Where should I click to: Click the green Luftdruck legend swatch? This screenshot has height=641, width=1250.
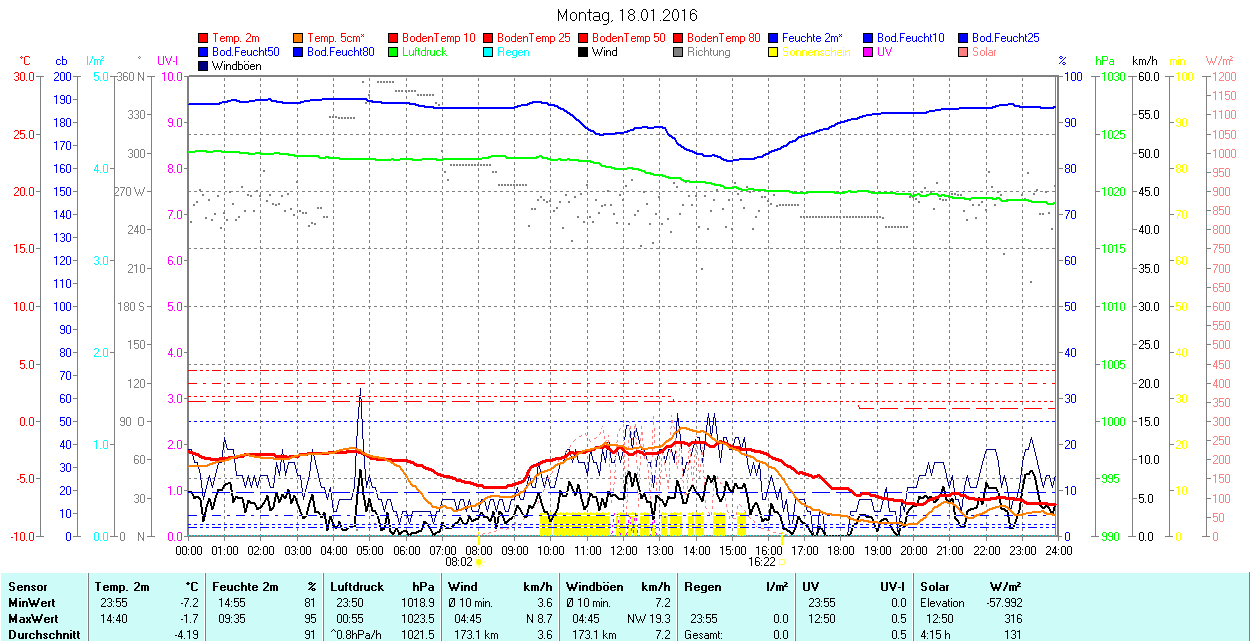point(393,52)
